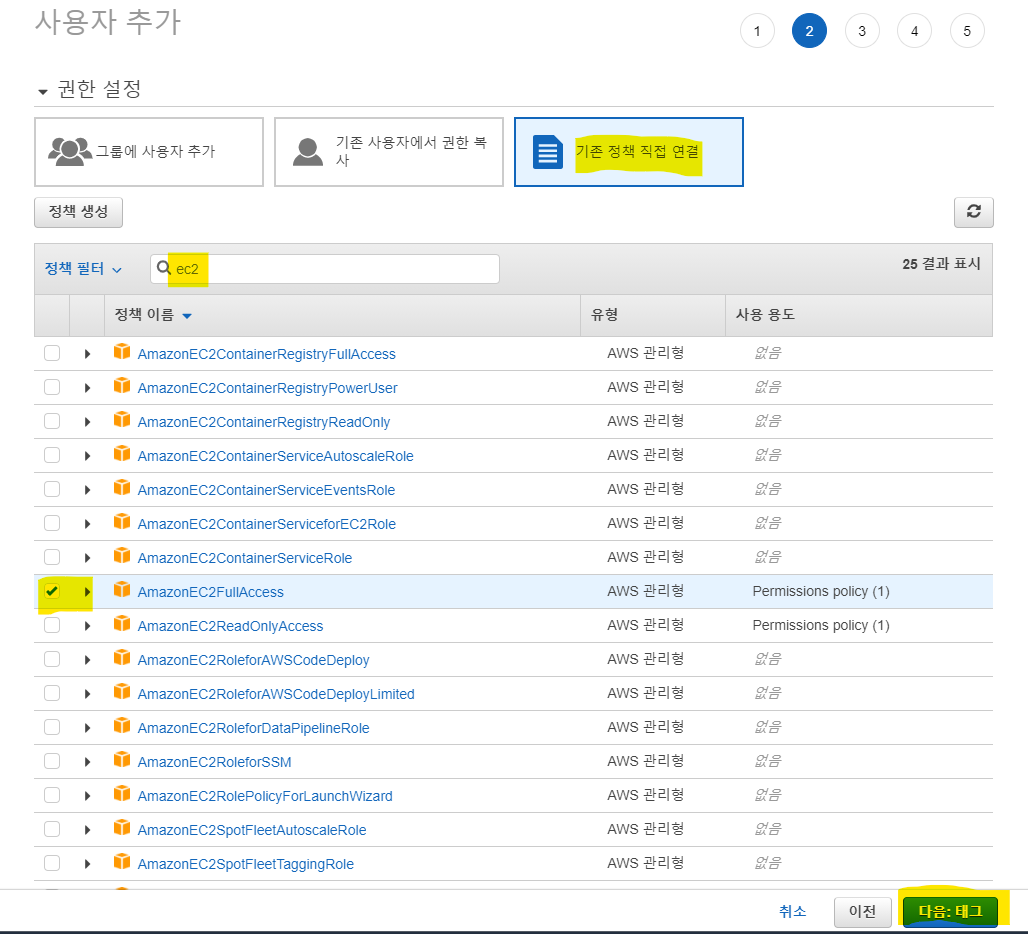1028x934 pixels.
Task: Go to wizard step 4
Action: click(x=915, y=31)
